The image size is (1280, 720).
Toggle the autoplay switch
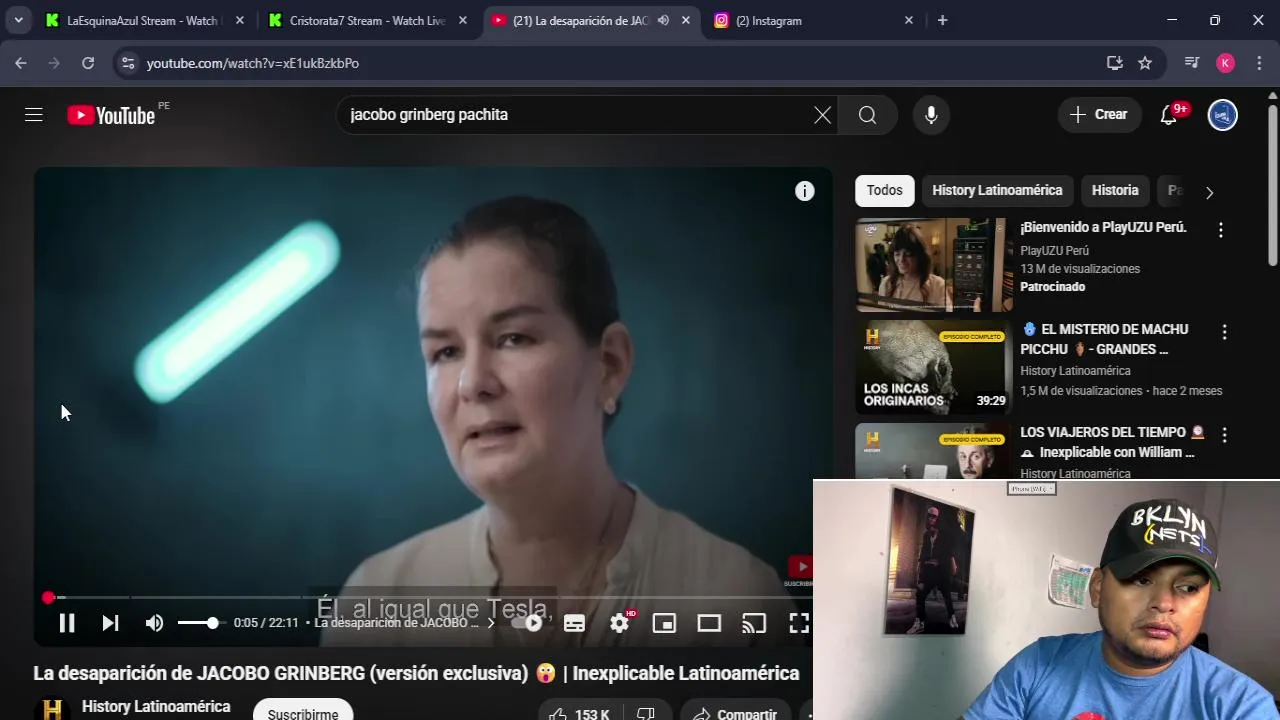(526, 623)
